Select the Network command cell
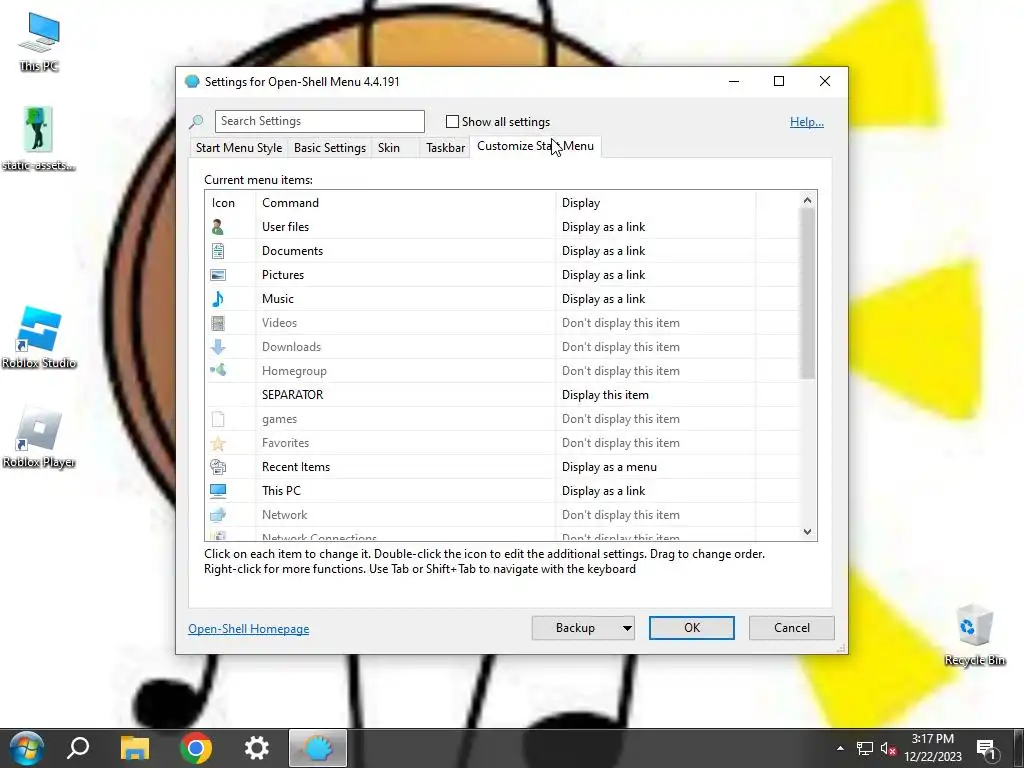 [x=406, y=515]
